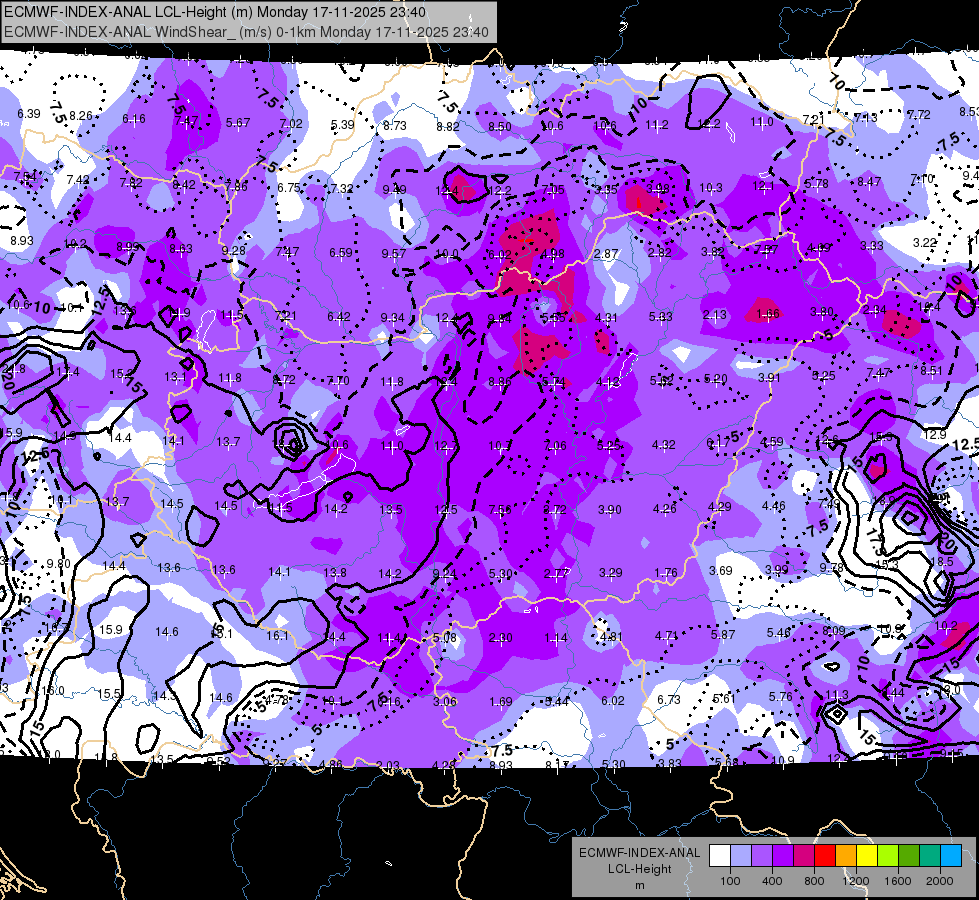Click the wind shear value 4.59

coord(772,442)
